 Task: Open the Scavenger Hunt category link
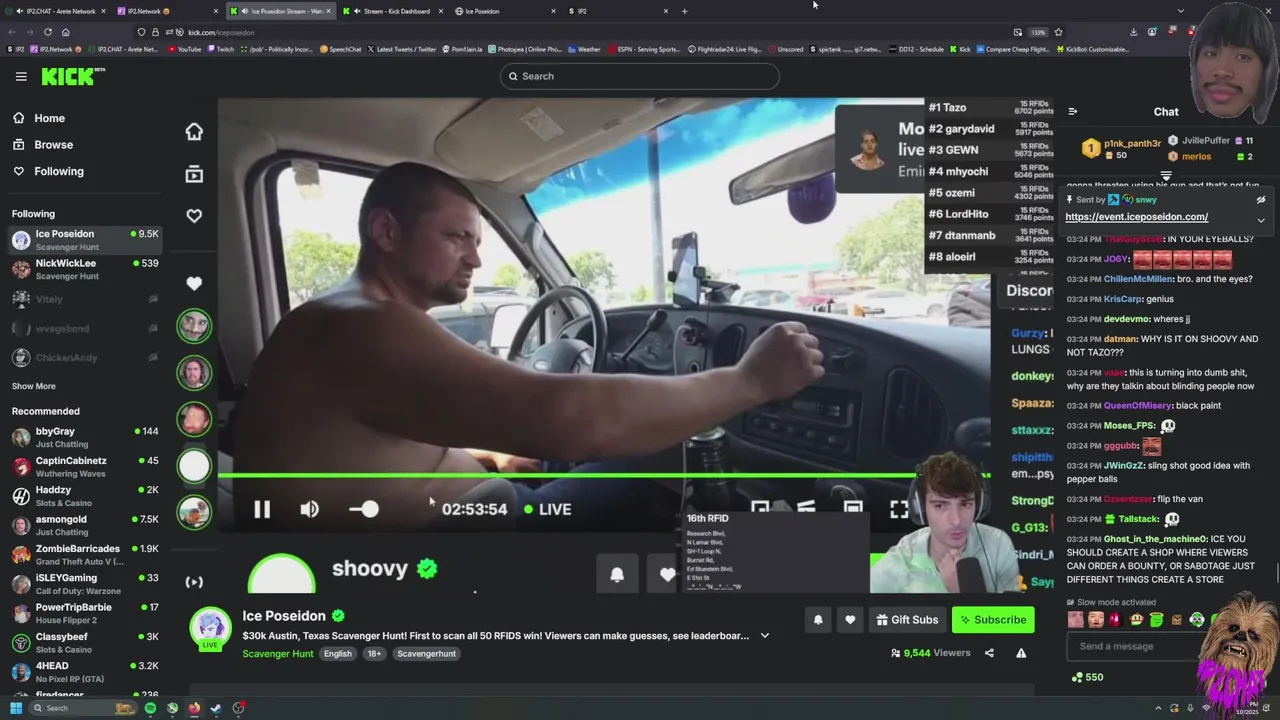[278, 654]
